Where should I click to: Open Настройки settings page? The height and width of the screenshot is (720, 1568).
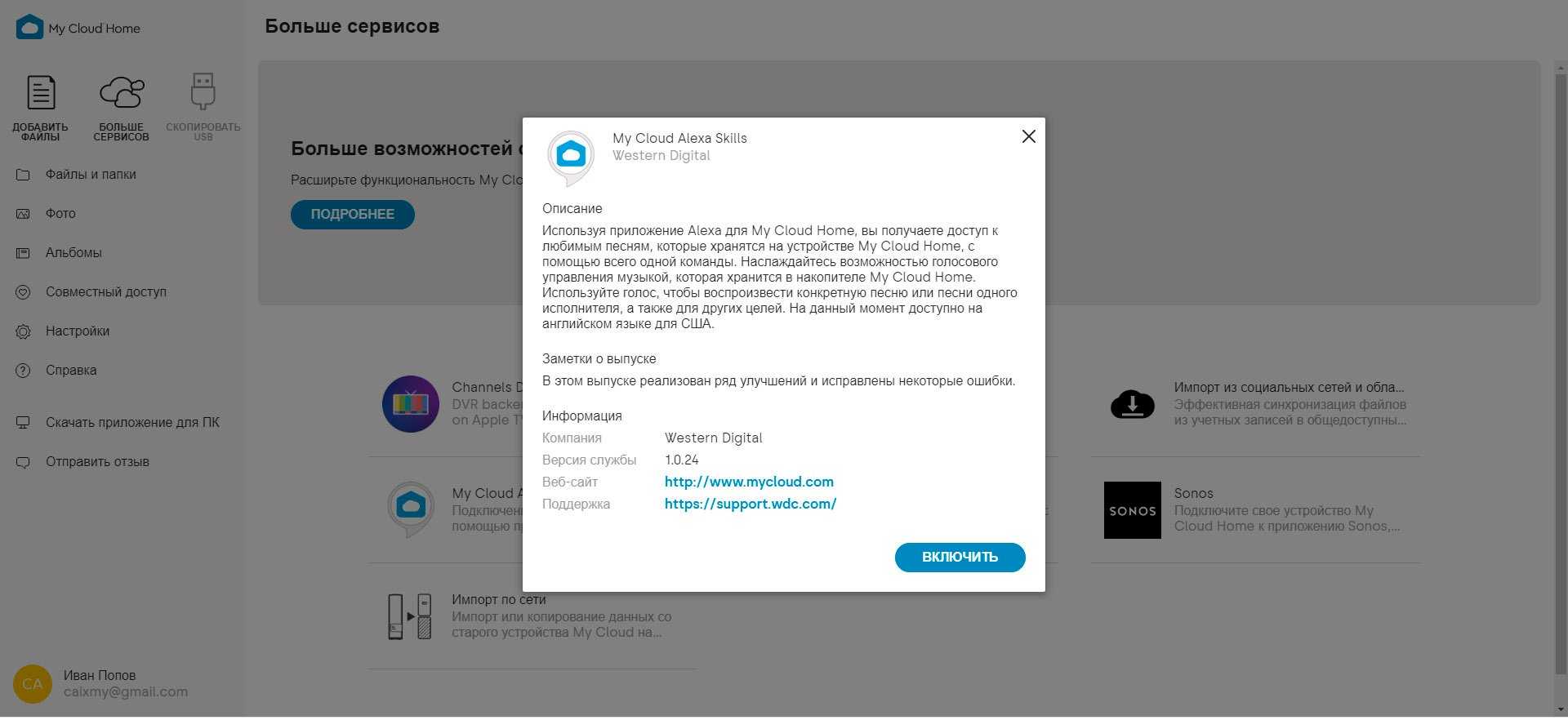[78, 331]
